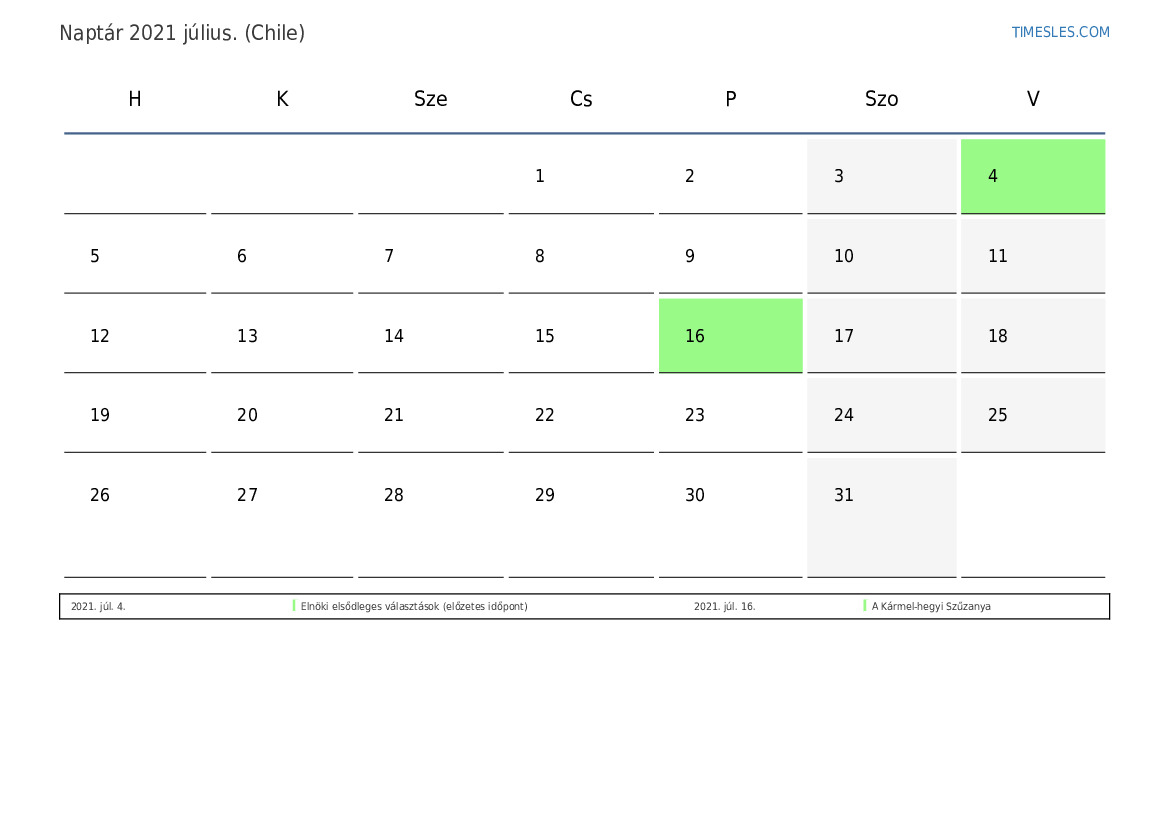Click the V weekday column header
This screenshot has height=827, width=1169.
[1033, 99]
